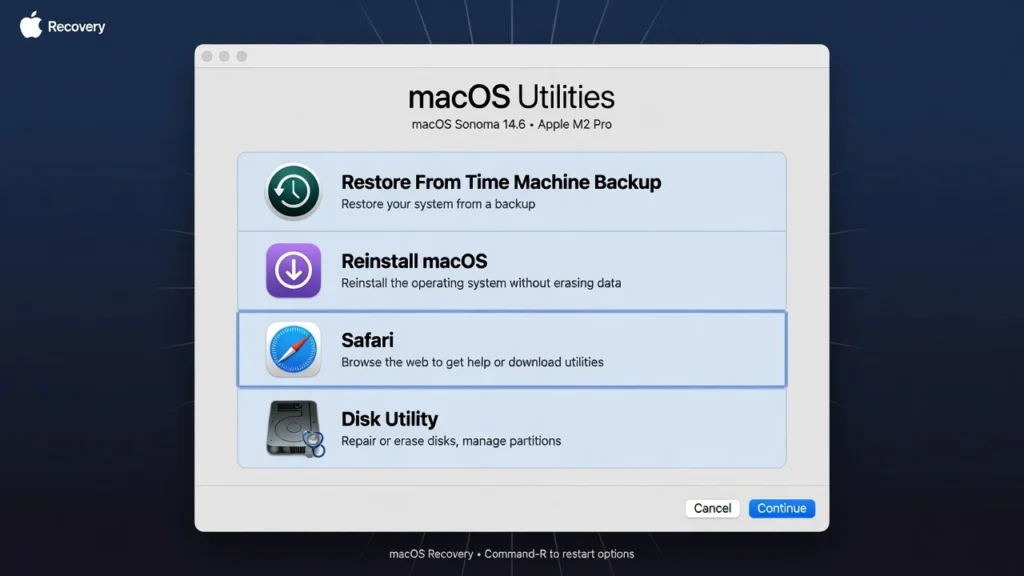Click the Disk Utility hard drive icon

295,428
